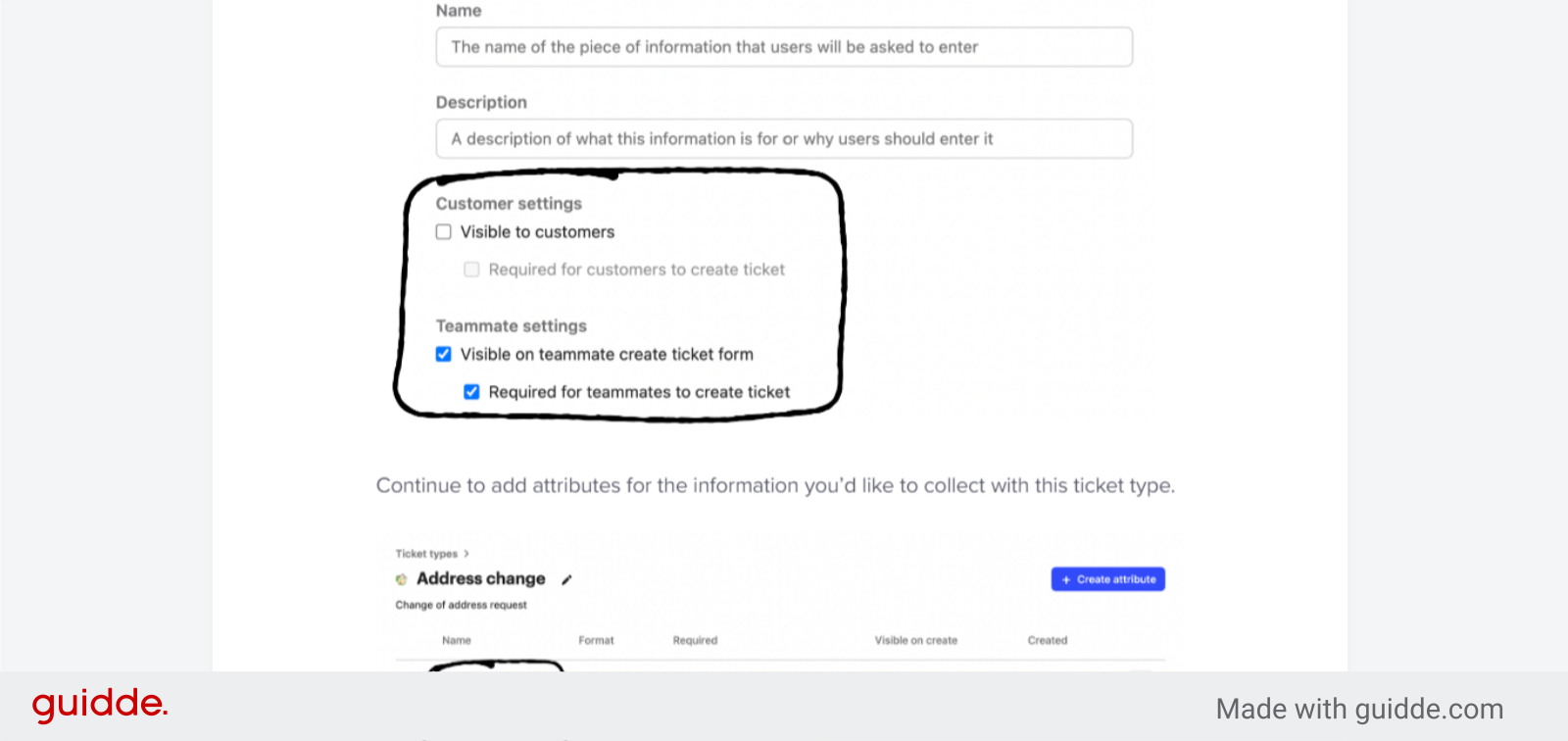Open the Ticket types breadcrumb link
The width and height of the screenshot is (1568, 741).
pos(425,552)
